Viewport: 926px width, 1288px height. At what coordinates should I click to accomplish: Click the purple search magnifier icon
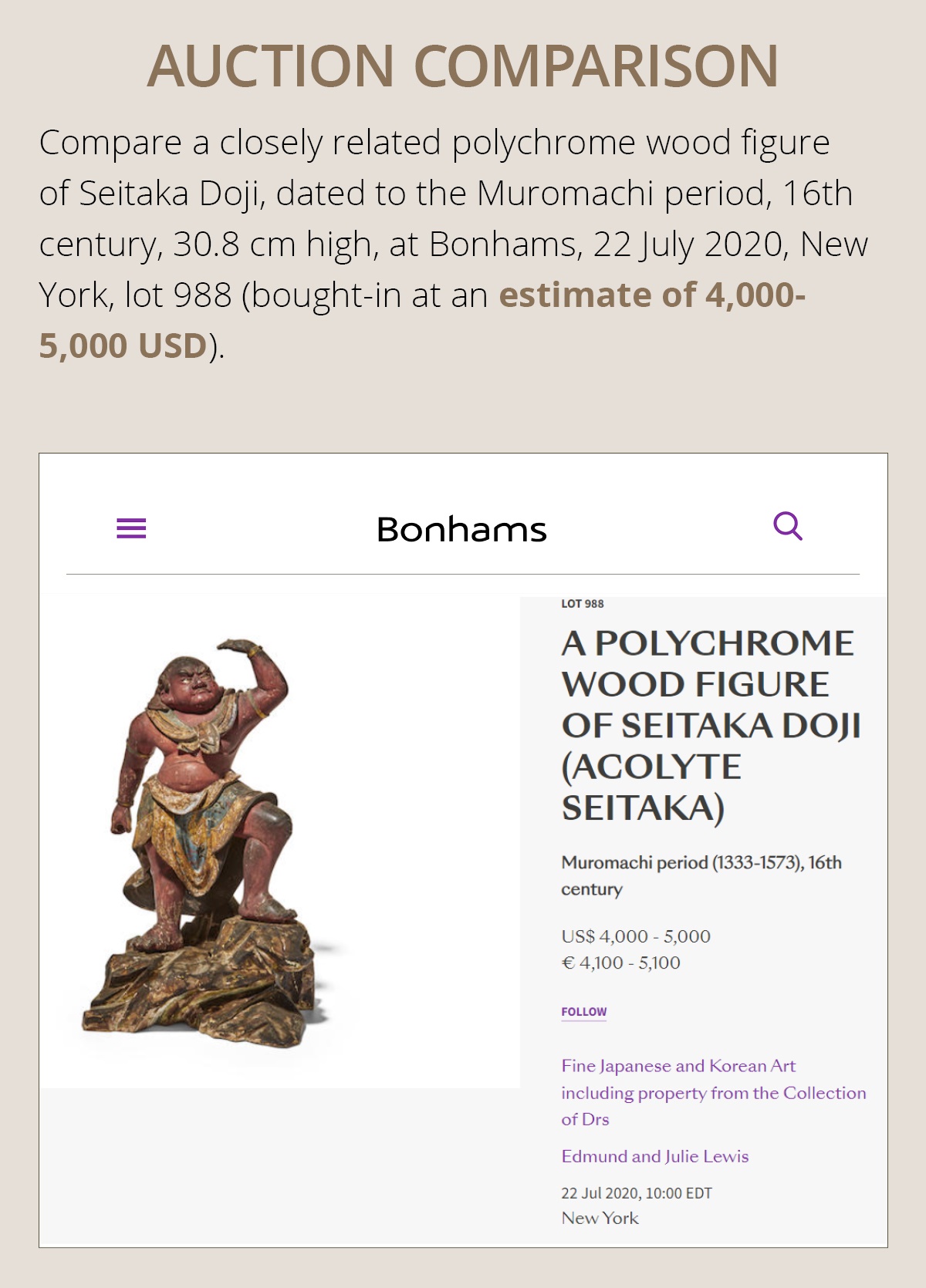pyautogui.click(x=787, y=527)
